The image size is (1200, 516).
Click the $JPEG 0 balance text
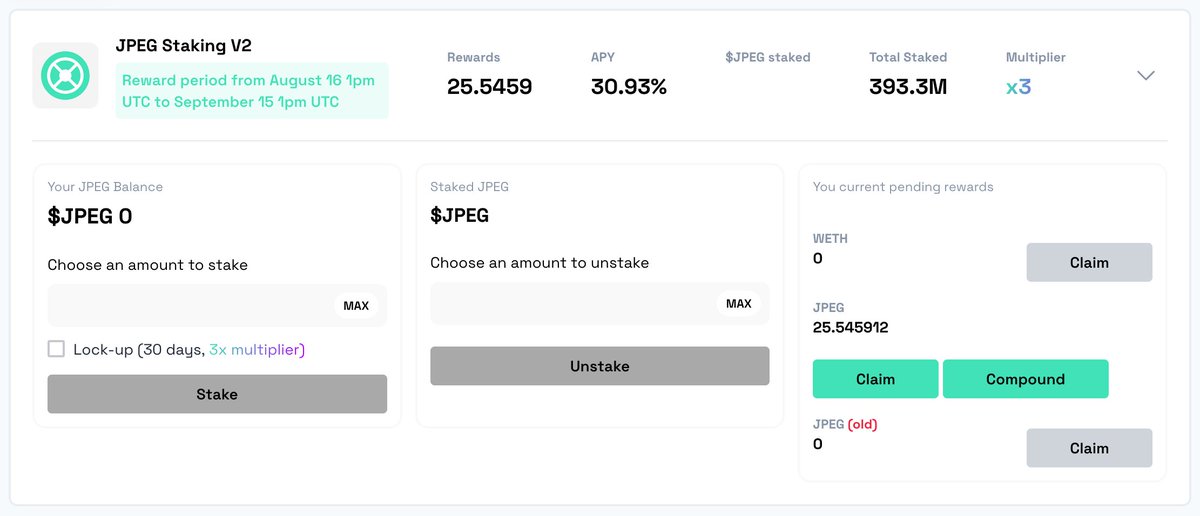90,216
